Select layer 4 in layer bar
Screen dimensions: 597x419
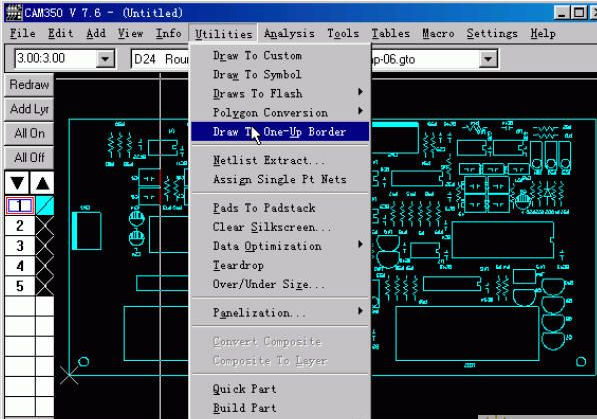tap(20, 266)
